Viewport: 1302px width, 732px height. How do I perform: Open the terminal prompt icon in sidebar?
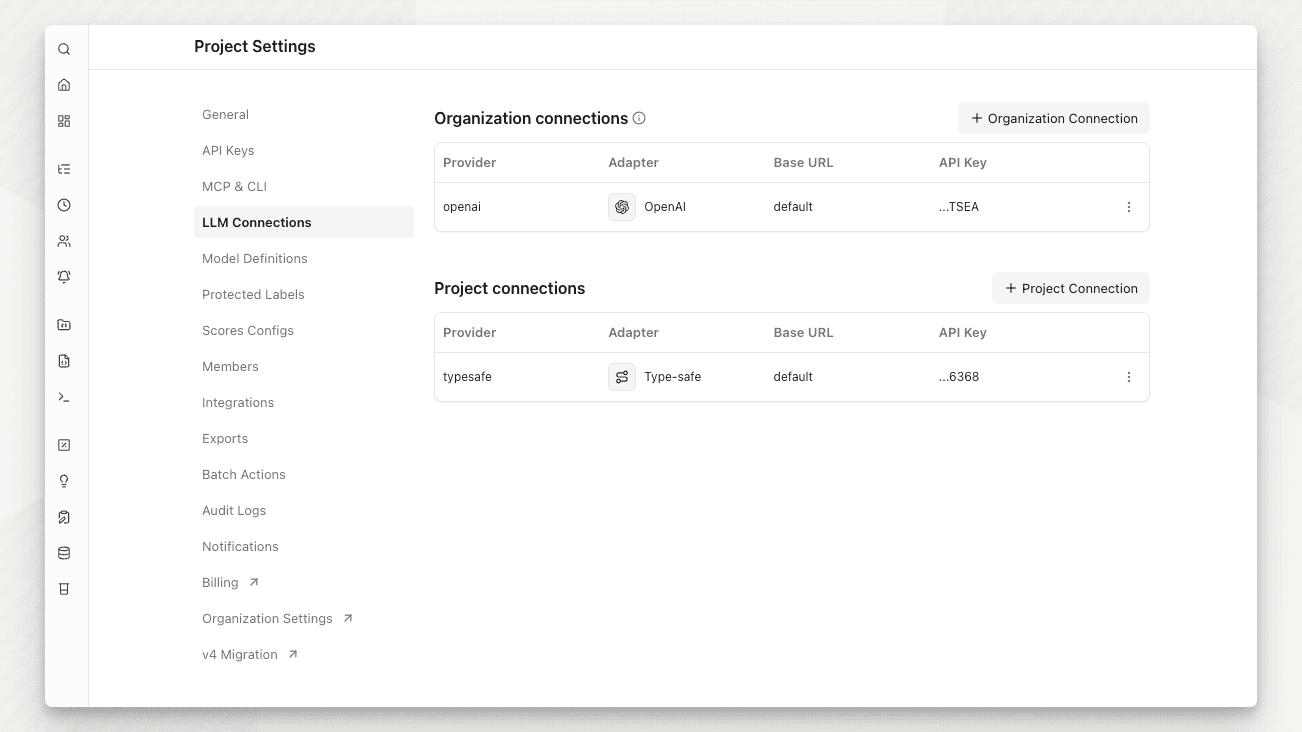(64, 397)
